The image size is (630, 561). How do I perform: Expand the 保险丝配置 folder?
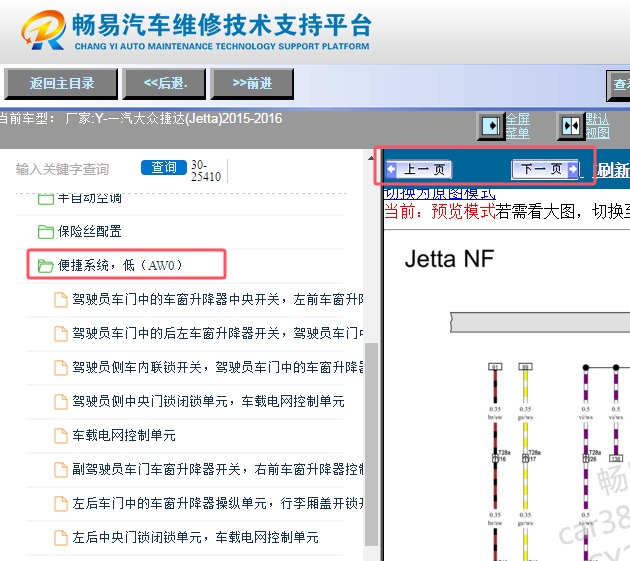pos(89,231)
